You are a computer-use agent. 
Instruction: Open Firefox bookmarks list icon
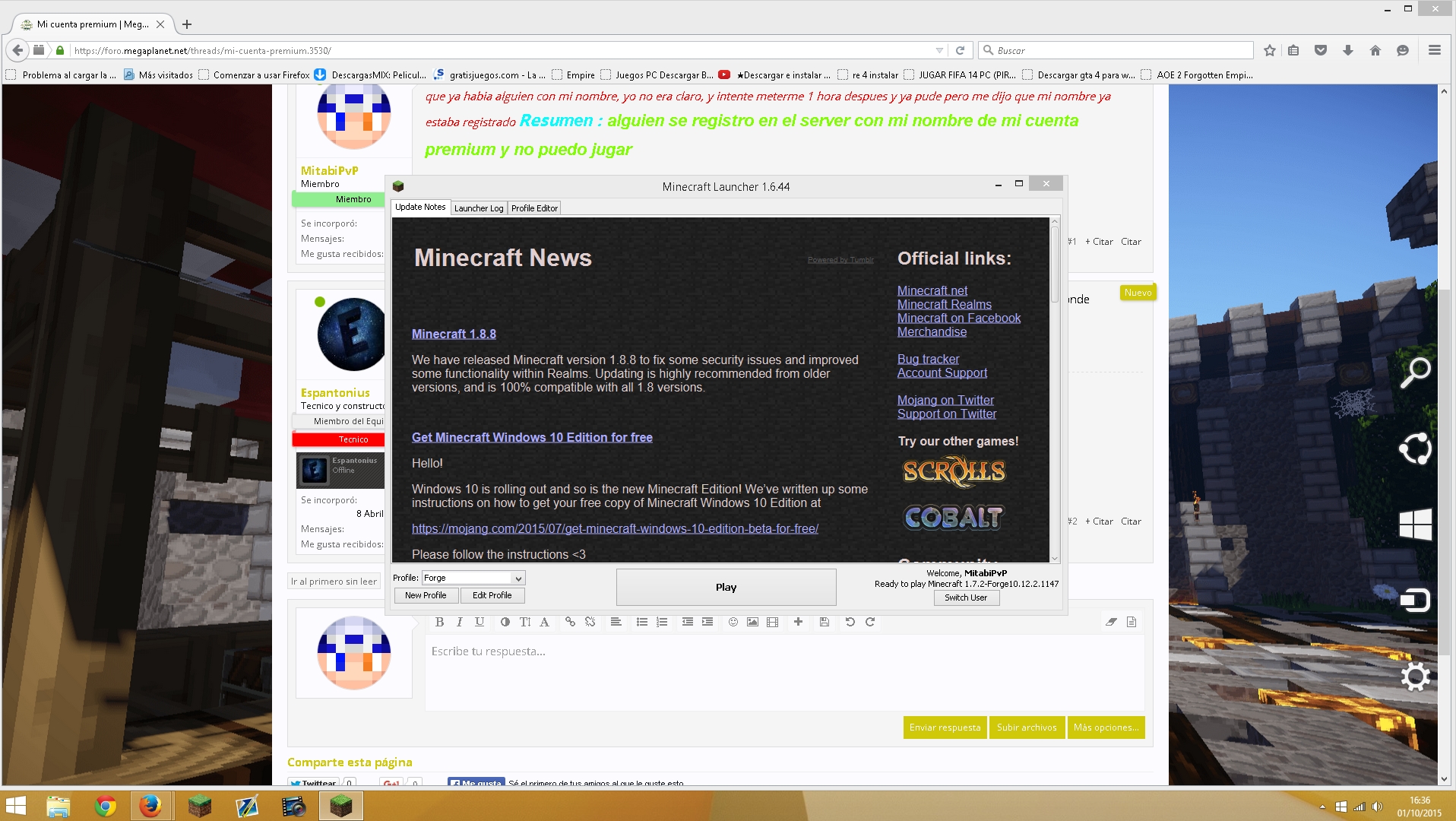1293,50
